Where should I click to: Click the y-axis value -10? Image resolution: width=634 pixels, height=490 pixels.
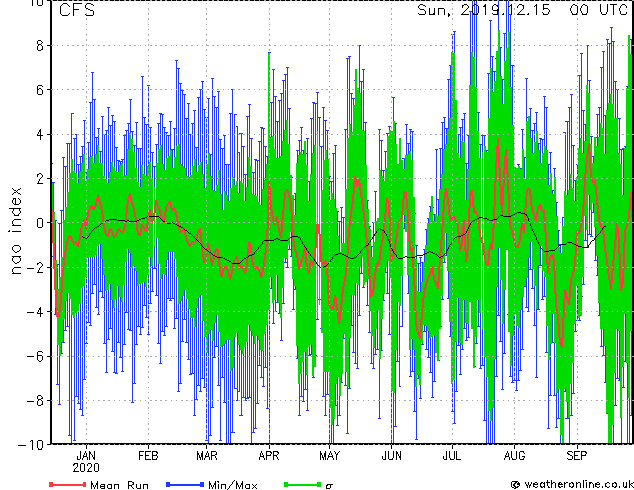pyautogui.click(x=31, y=445)
